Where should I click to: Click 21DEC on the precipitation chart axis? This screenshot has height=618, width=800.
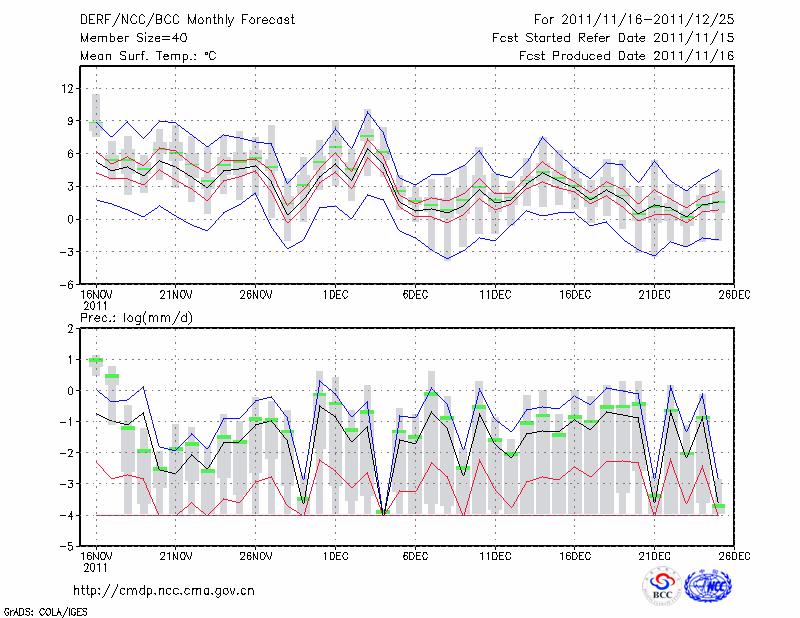[654, 556]
